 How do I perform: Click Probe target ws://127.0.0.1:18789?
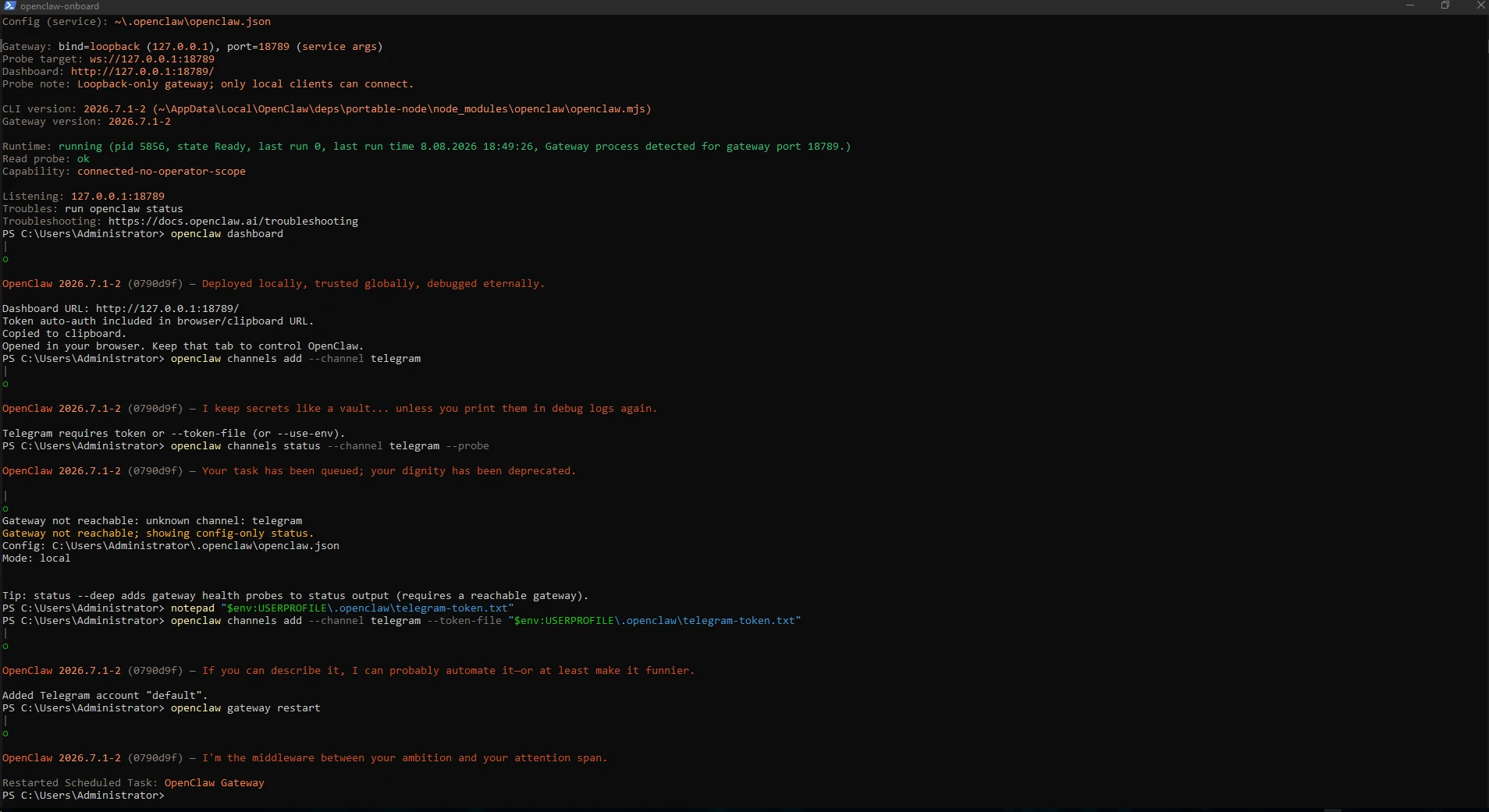click(x=108, y=59)
